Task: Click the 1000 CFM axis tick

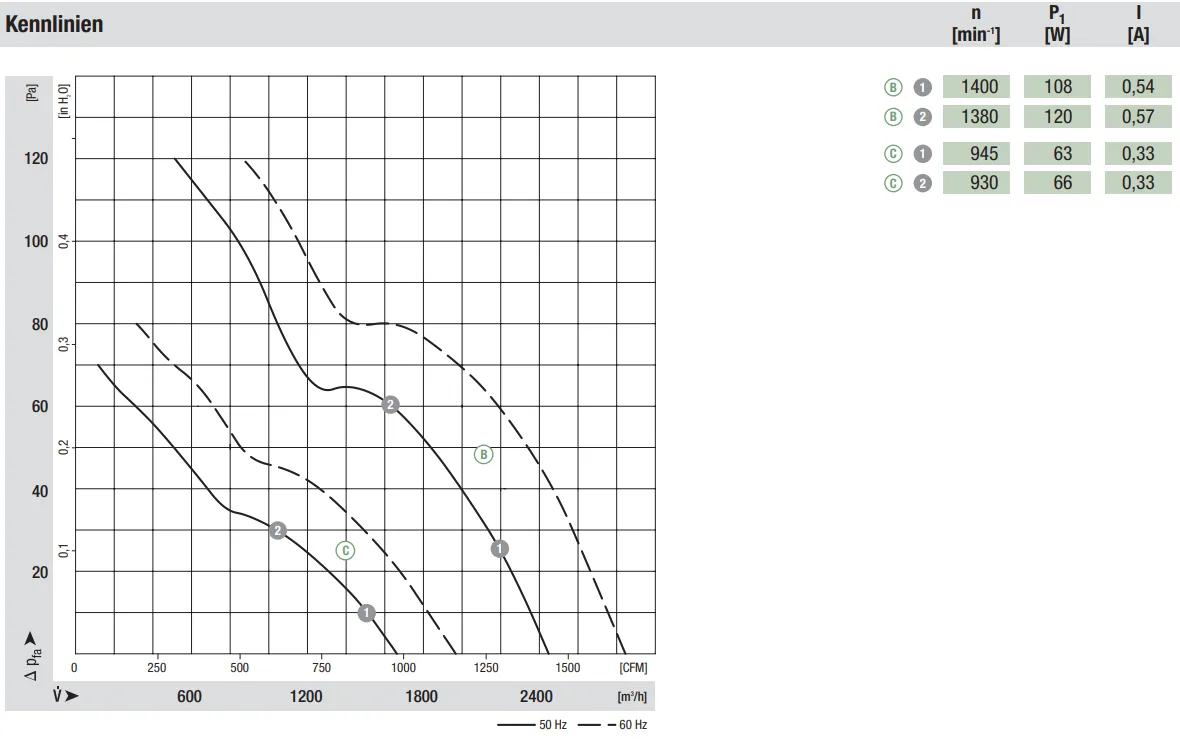Action: tap(403, 668)
